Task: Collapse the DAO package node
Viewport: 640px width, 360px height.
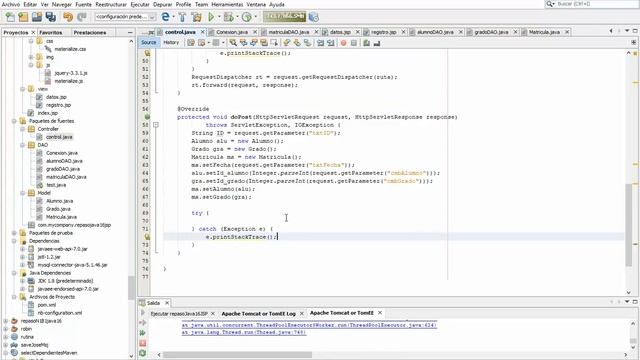Action: point(23,145)
